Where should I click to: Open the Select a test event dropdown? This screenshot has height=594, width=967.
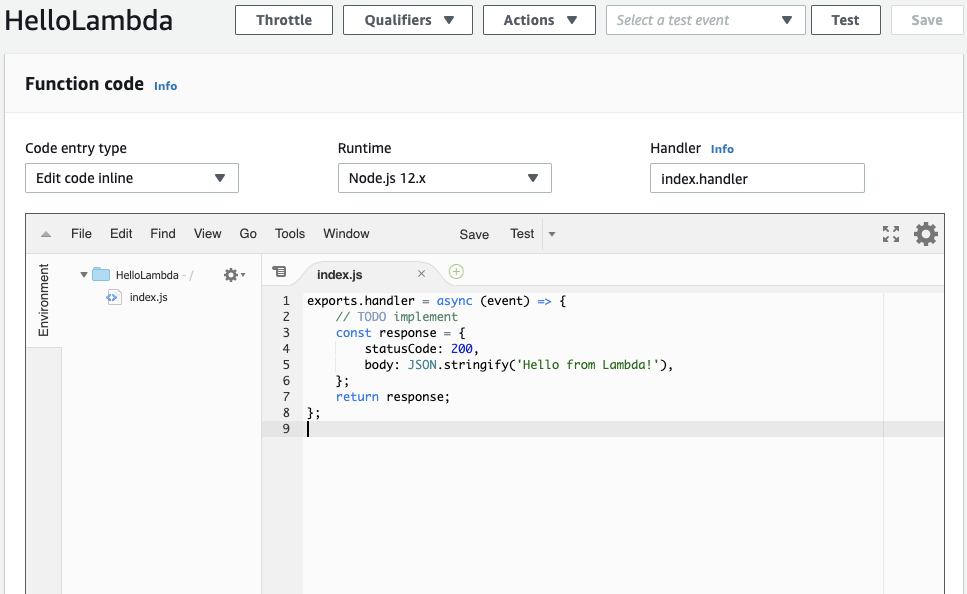click(706, 20)
